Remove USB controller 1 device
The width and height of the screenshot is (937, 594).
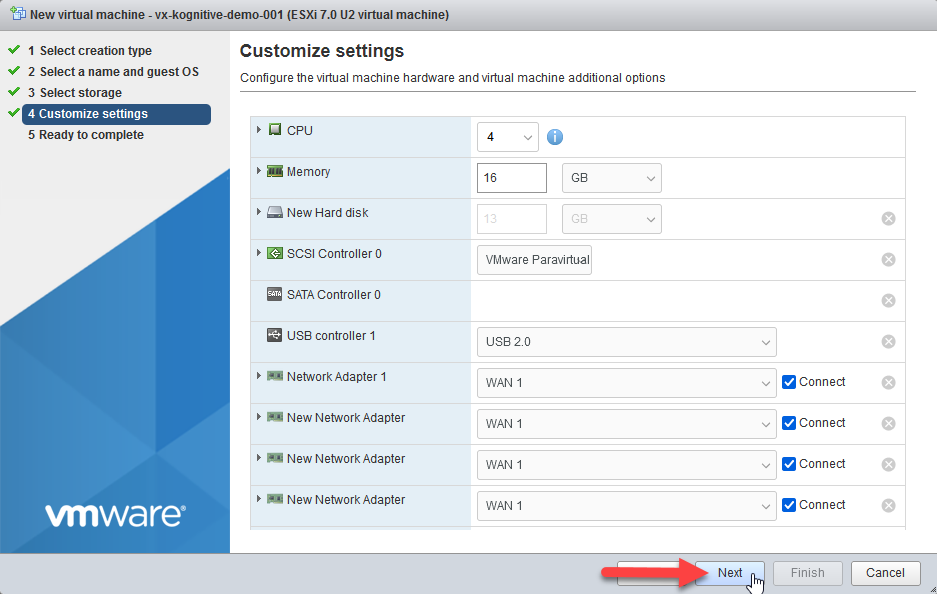[x=888, y=342]
